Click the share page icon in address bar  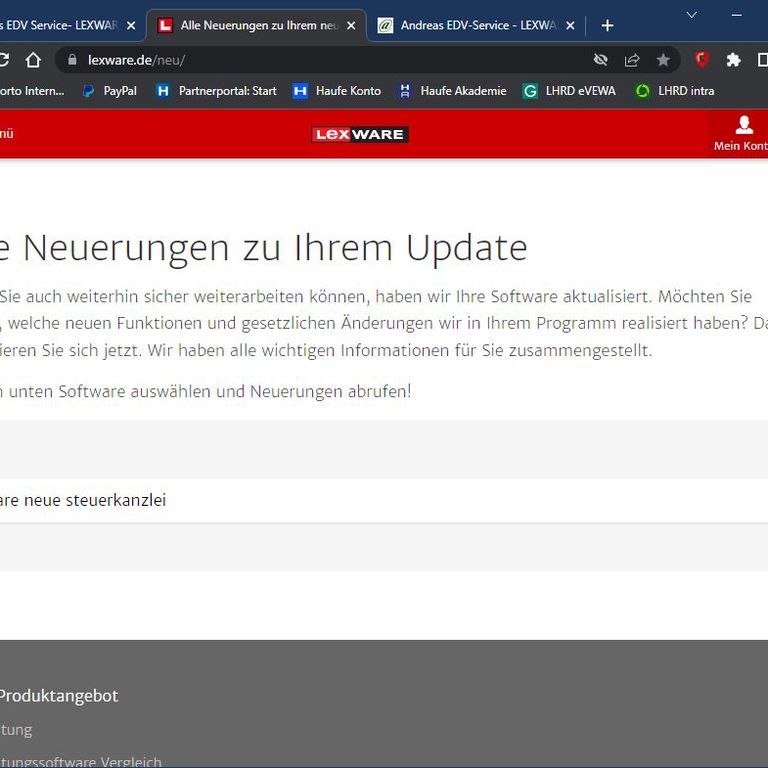[x=632, y=60]
